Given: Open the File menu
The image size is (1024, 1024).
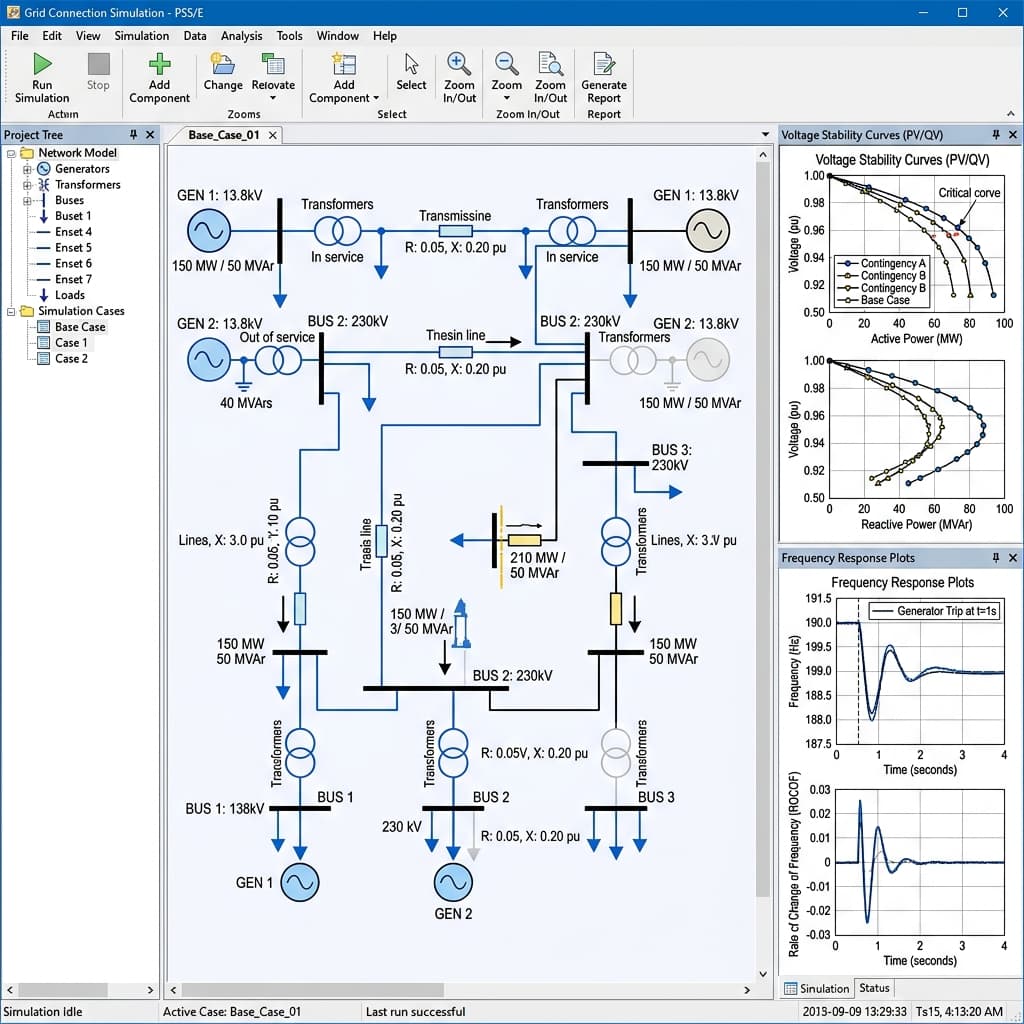Looking at the screenshot, I should 20,36.
